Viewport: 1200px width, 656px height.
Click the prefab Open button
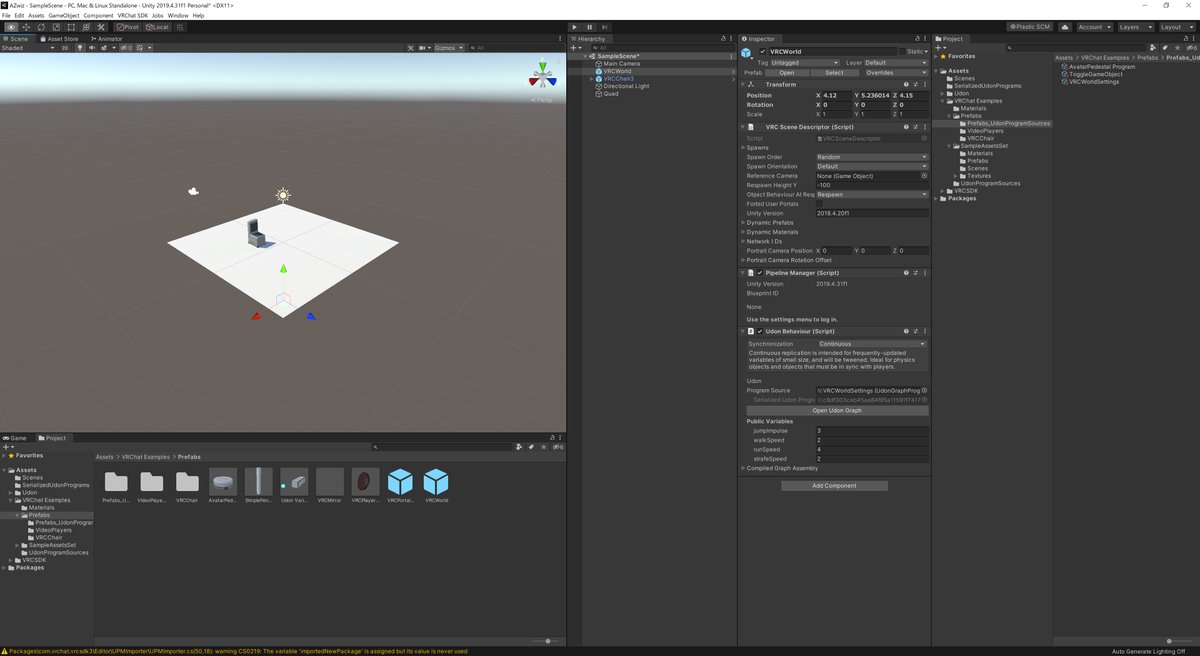(787, 73)
